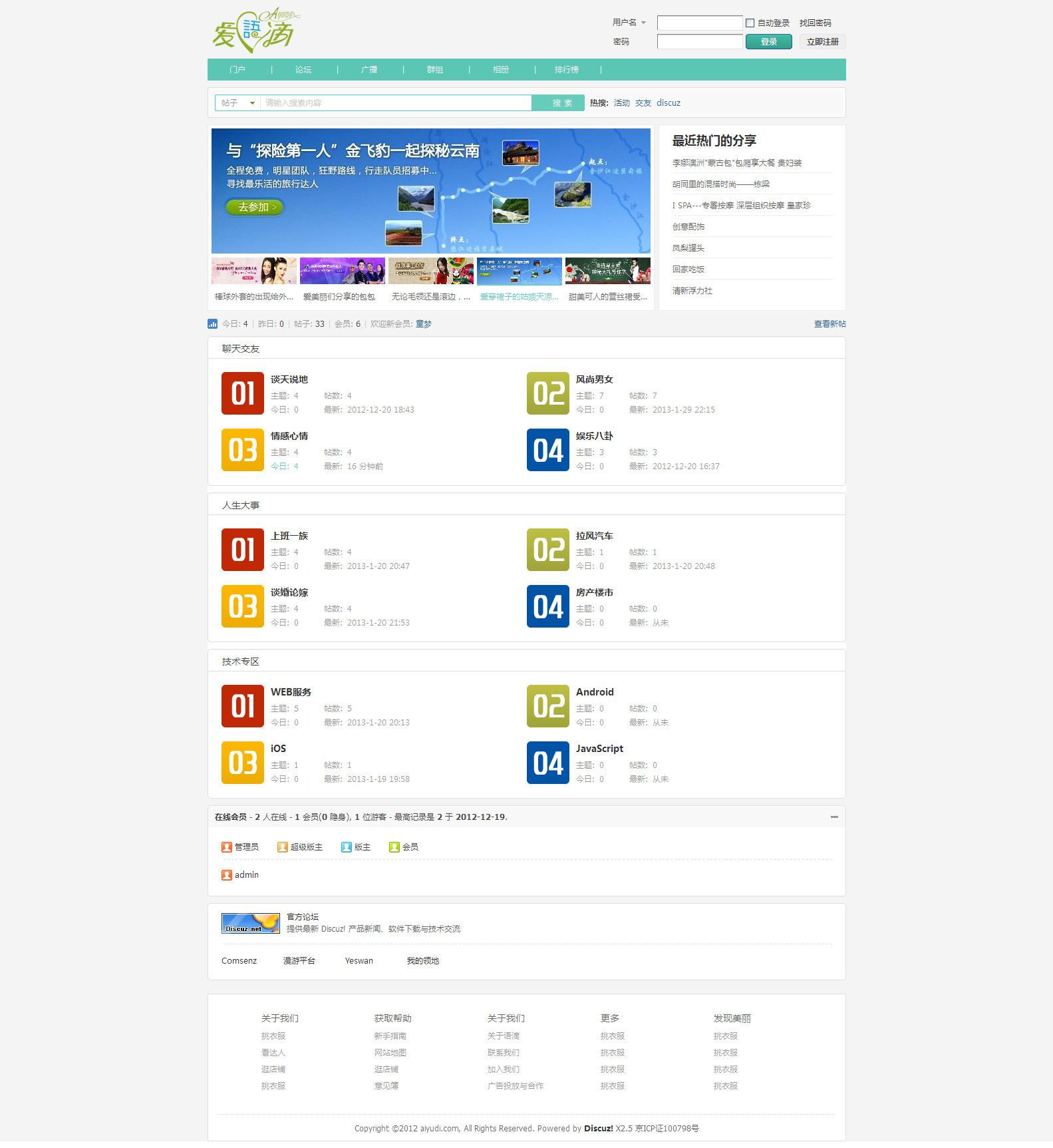
Task: Open new member 童梦's profile
Action: click(x=424, y=324)
